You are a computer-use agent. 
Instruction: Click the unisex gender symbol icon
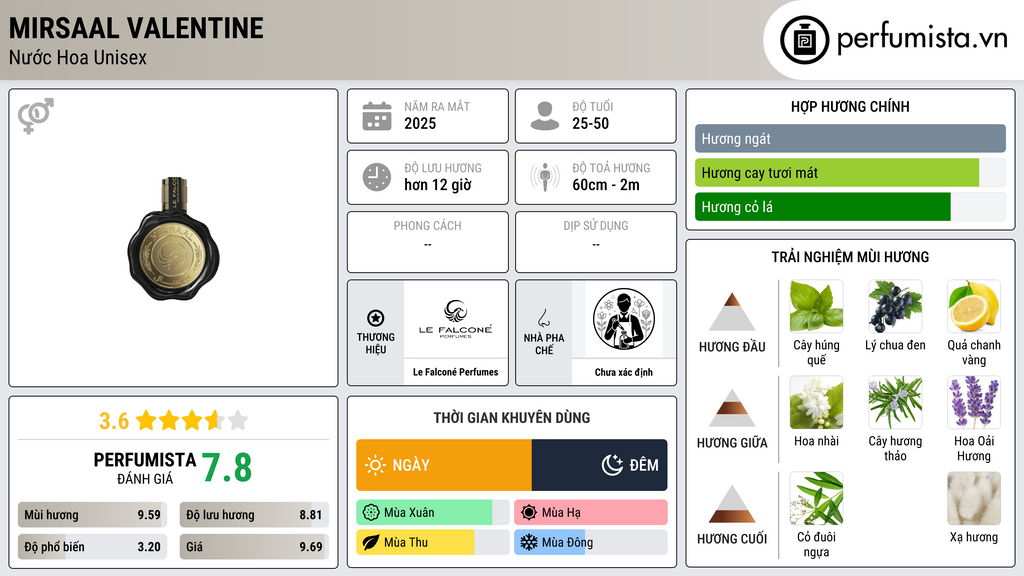pos(36,116)
